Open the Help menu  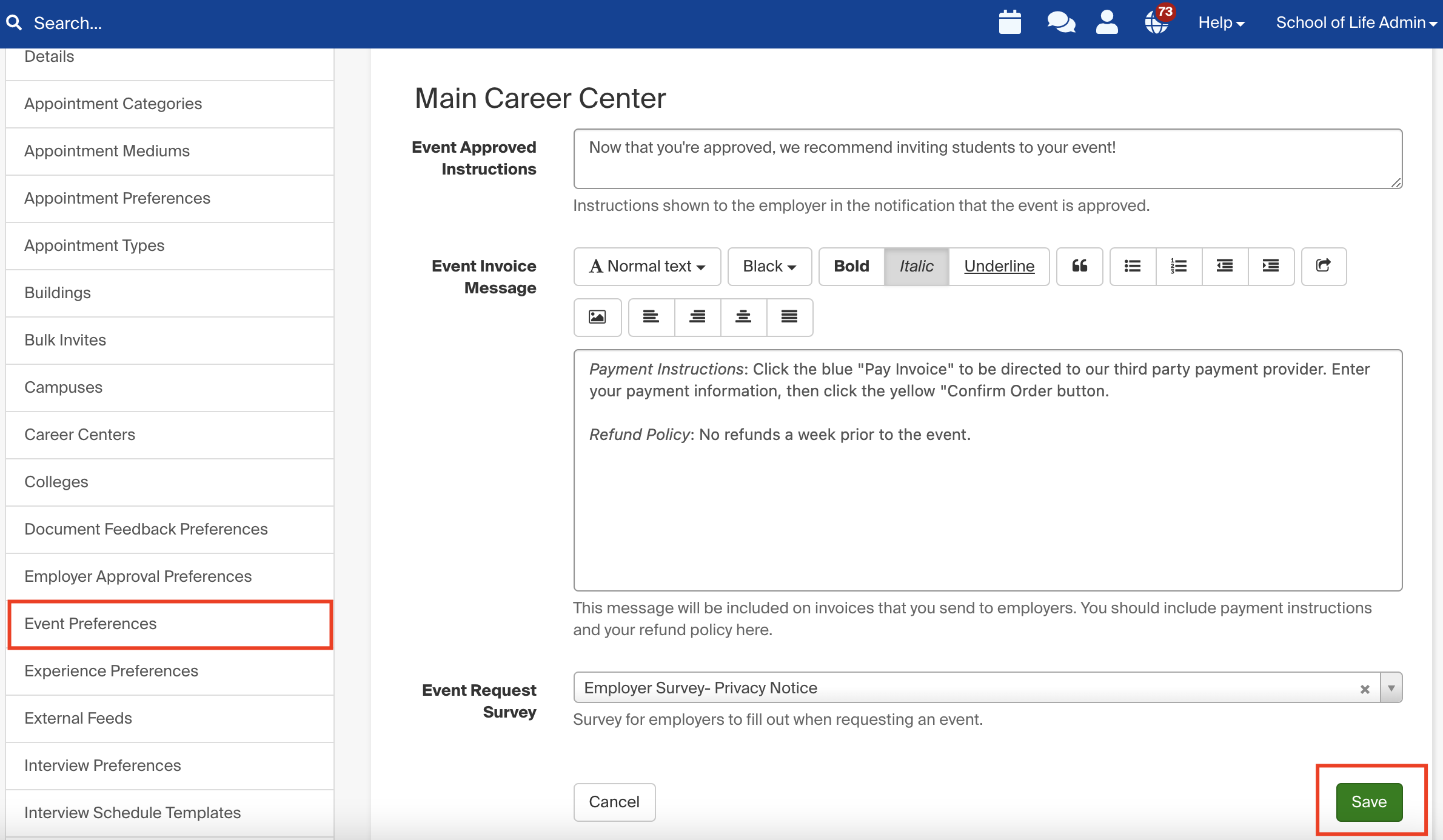pos(1220,22)
